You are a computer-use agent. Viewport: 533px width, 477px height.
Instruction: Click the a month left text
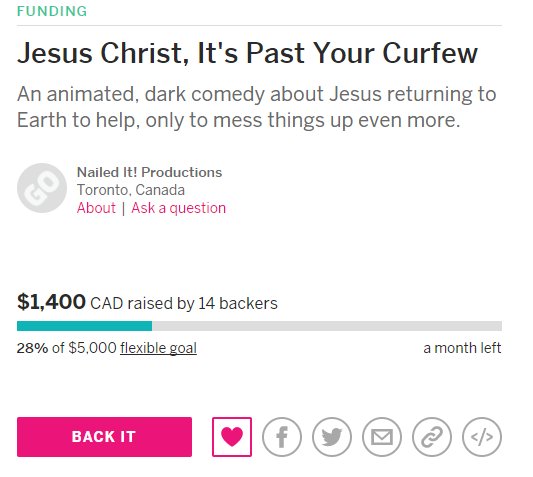click(x=462, y=348)
